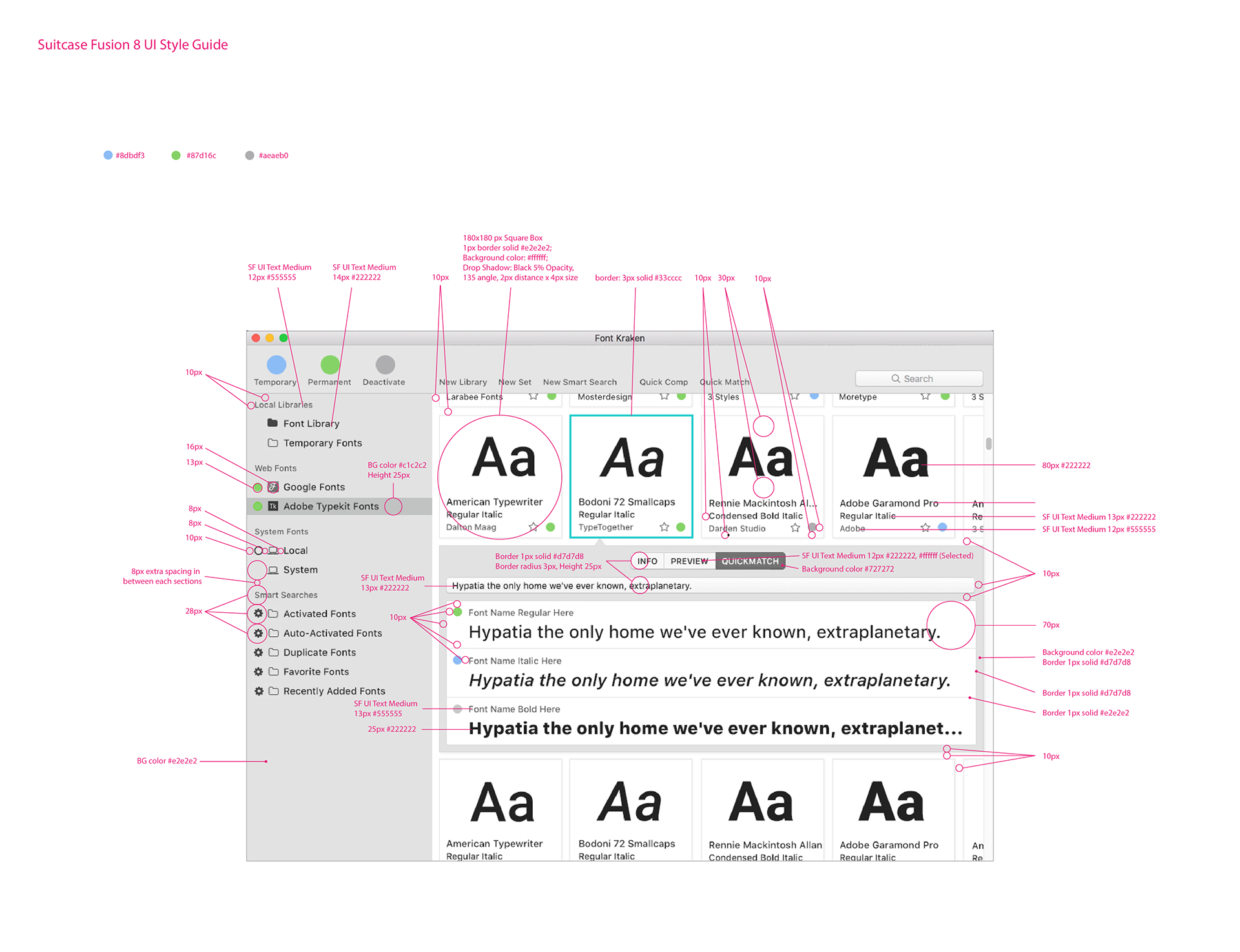Screen dimensions: 1240x952
Task: Toggle gray dot beside Font Name Bold Here
Action: coord(457,709)
